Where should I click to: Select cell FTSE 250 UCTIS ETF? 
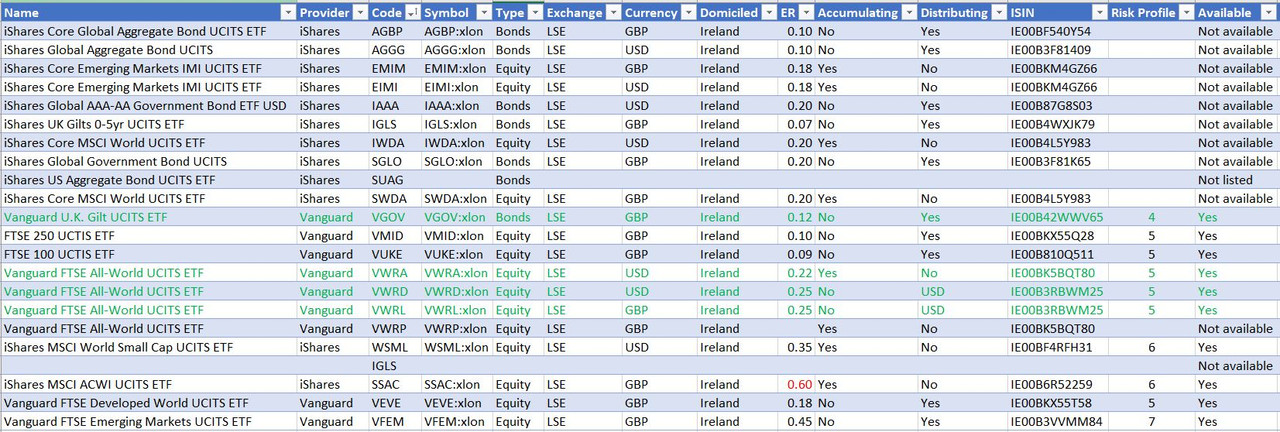pos(149,236)
